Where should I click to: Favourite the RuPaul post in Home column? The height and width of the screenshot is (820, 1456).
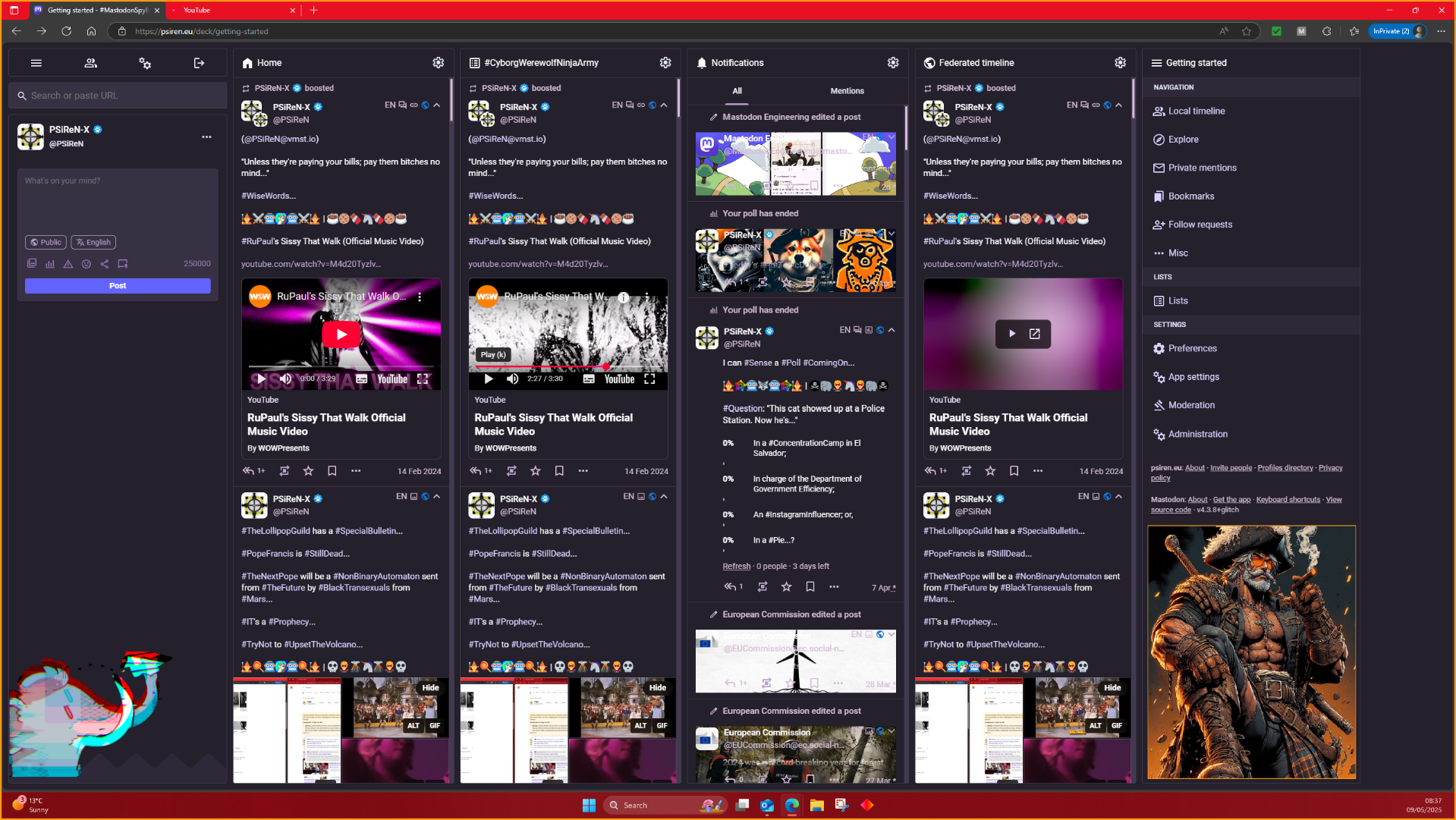pyautogui.click(x=308, y=471)
